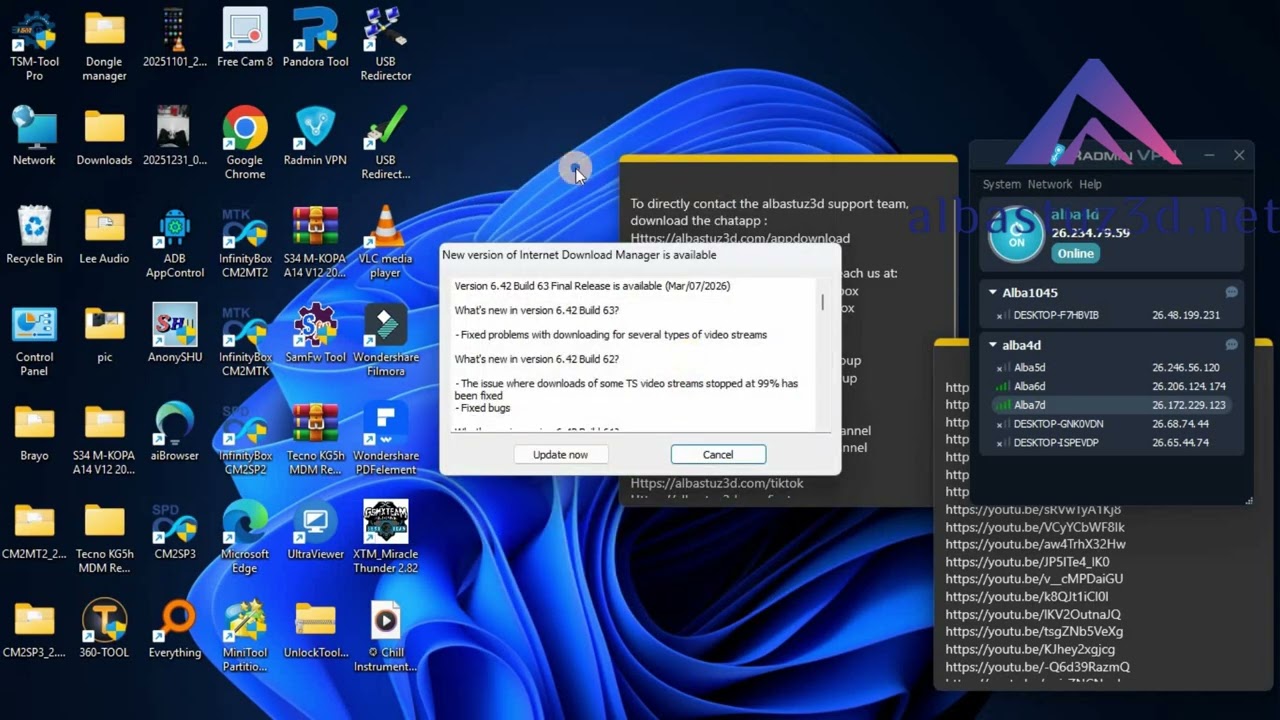Open the youtu.be/VCyYCbWF8Ik link
1280x720 pixels.
tap(1035, 527)
